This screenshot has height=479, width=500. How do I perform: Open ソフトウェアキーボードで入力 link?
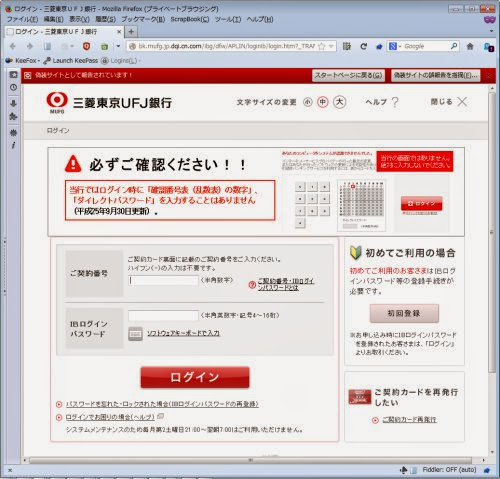183,333
